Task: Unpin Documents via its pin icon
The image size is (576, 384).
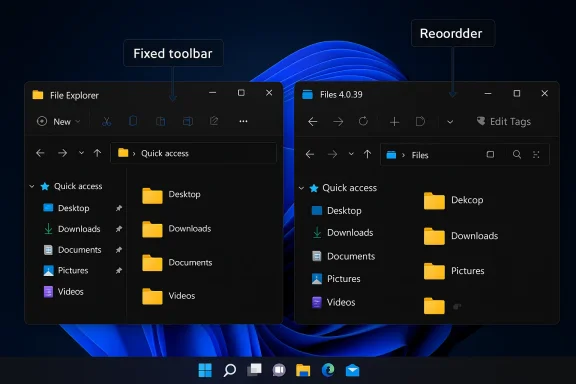Action: point(118,250)
